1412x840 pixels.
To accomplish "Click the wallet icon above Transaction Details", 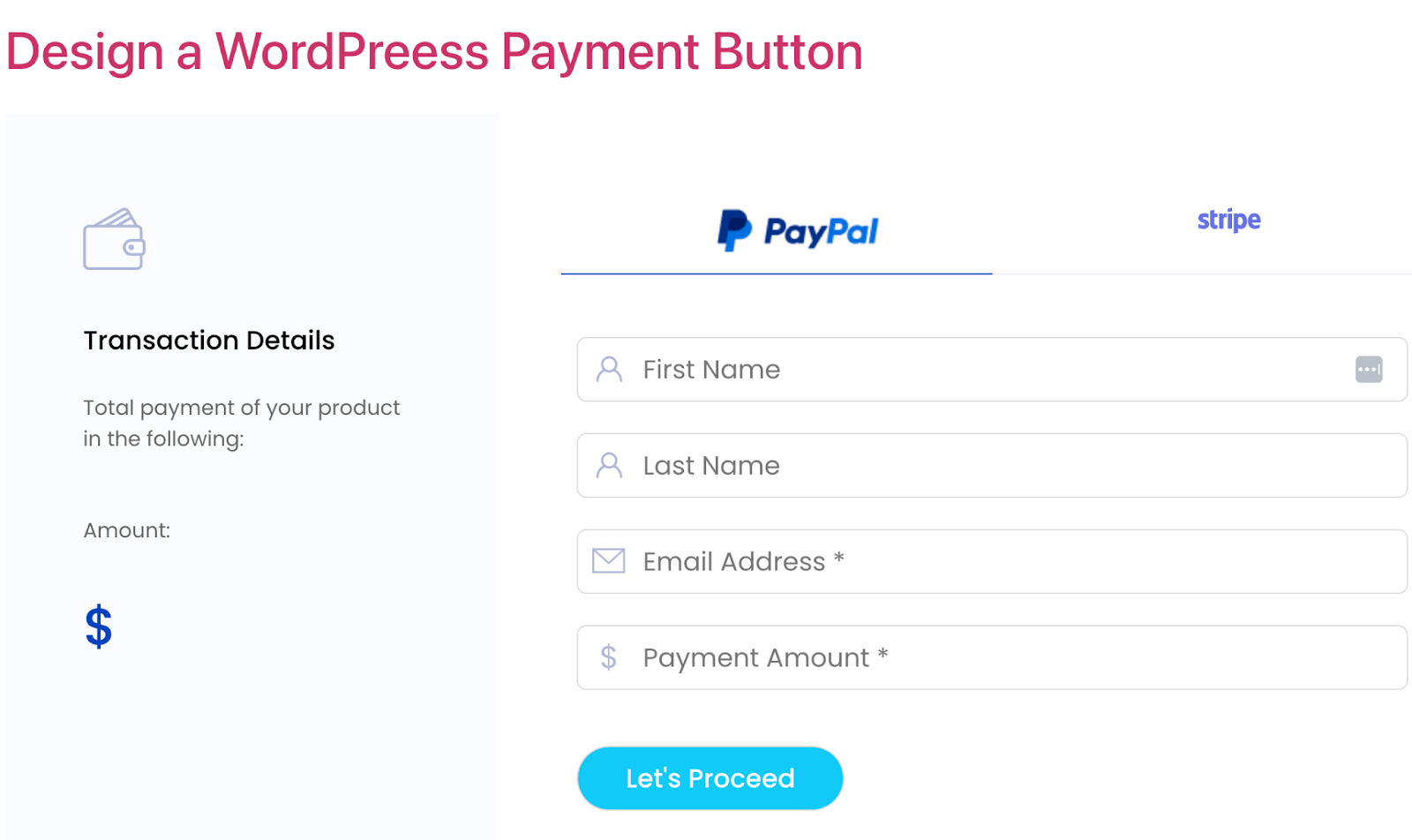I will click(x=113, y=240).
